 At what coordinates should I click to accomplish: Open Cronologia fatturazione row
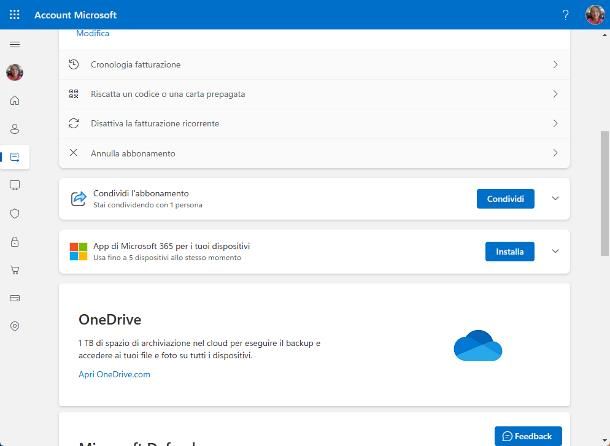point(314,65)
